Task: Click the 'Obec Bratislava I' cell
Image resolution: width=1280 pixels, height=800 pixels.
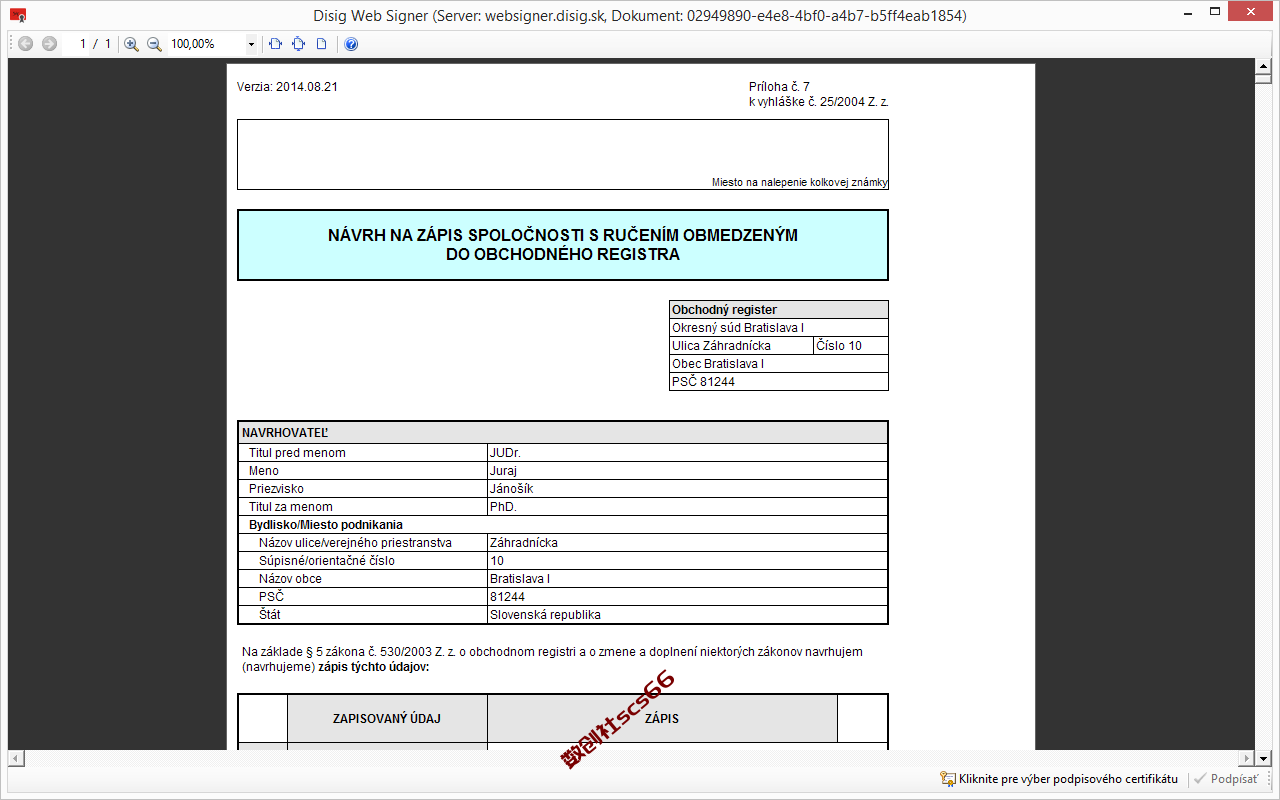Action: click(x=779, y=364)
